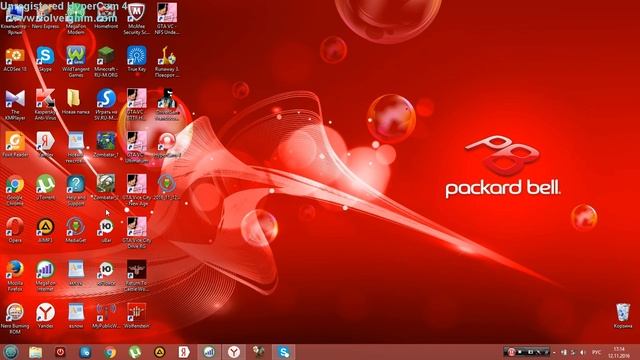Launch the Minecraft - RU-M.ORG shortcut
This screenshot has width=640, height=360.
pos(106,61)
